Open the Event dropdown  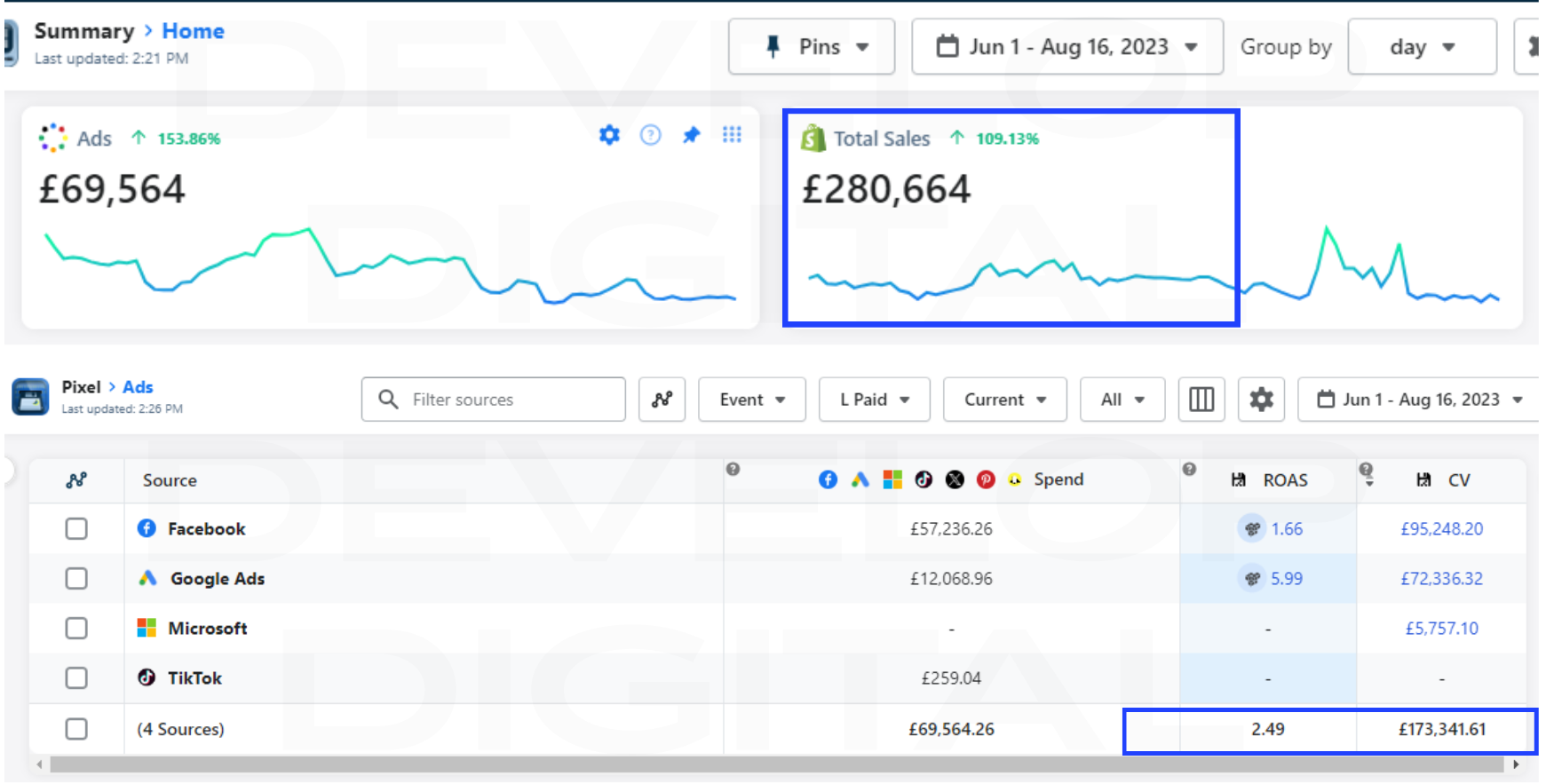(751, 400)
